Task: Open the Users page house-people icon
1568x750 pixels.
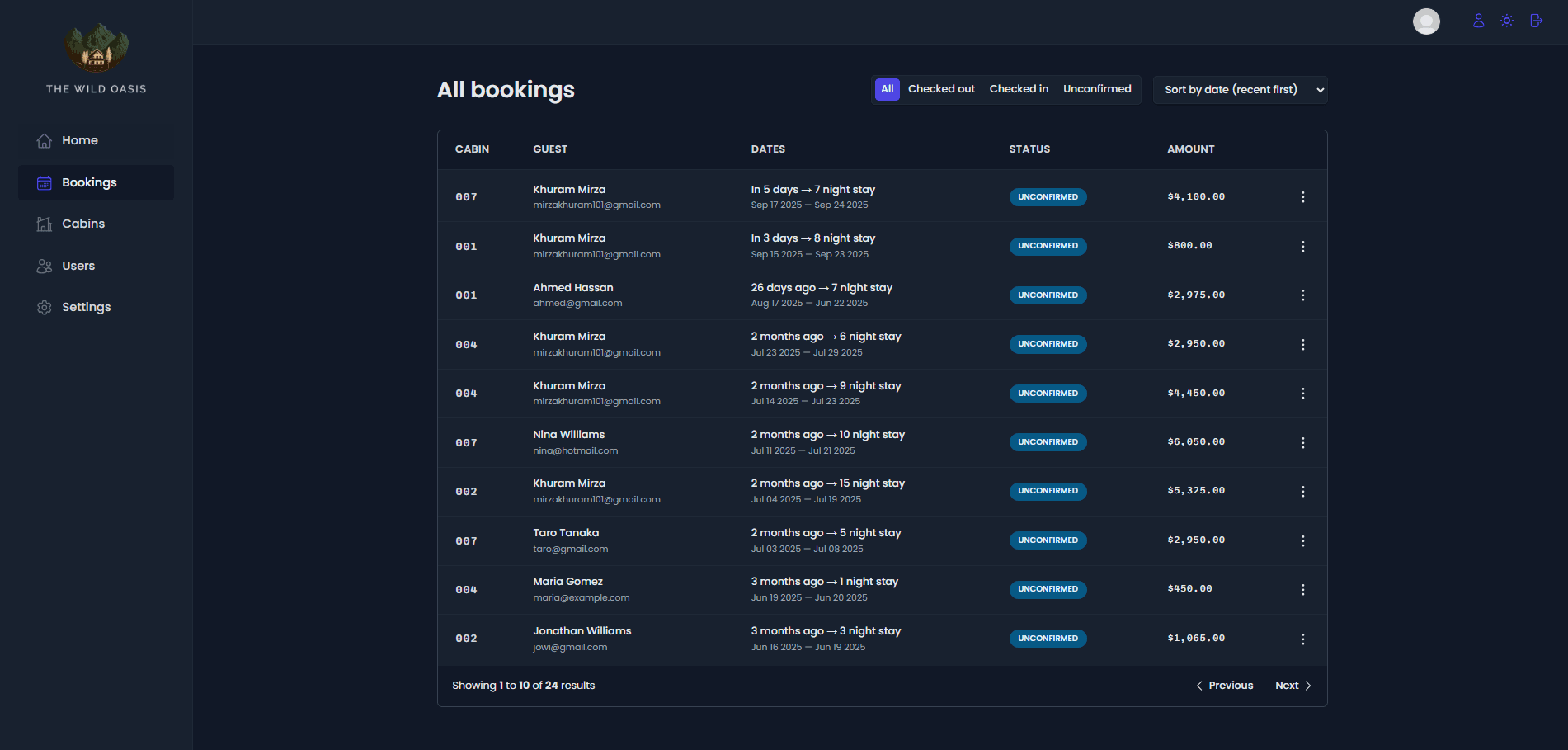Action: [45, 266]
